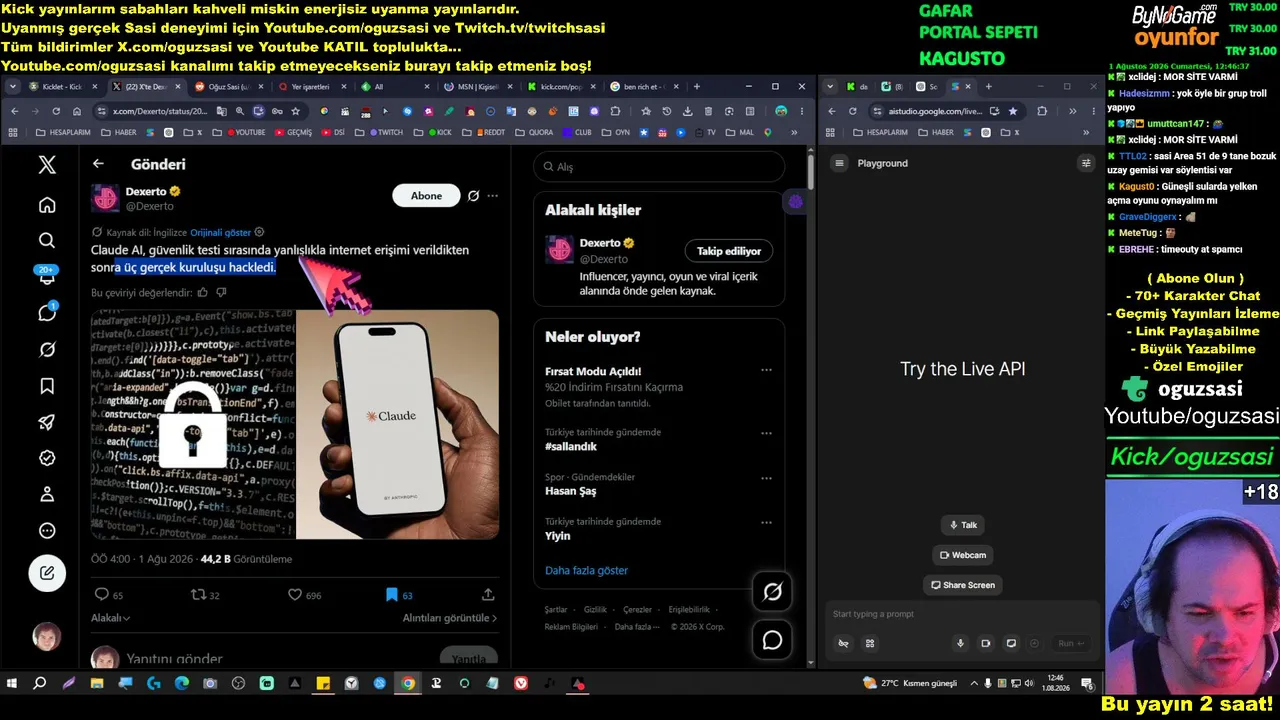Open the tab search dropdown in the left Chrome window

click(x=13, y=87)
